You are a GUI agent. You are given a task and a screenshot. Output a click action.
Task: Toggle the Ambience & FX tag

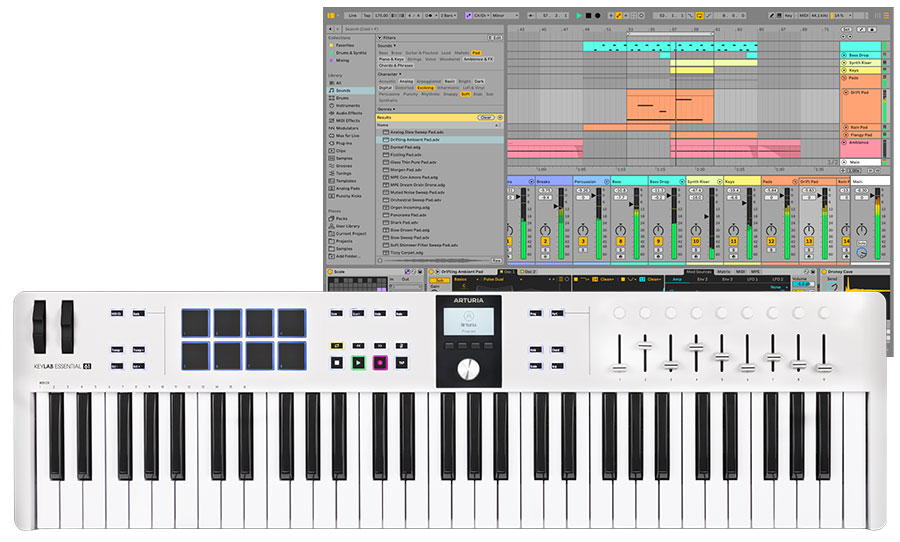(x=478, y=59)
